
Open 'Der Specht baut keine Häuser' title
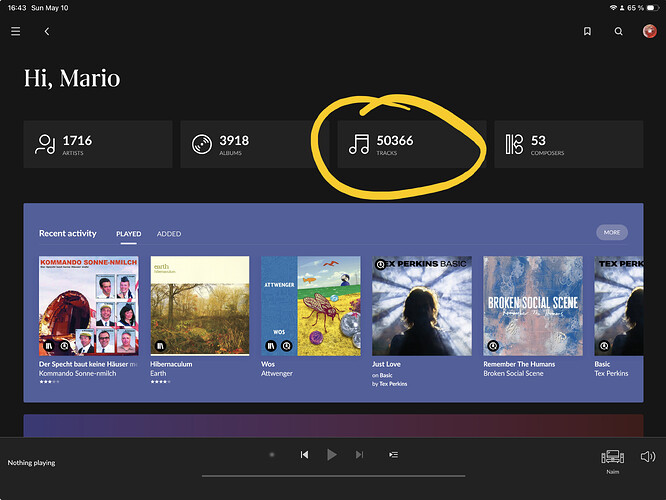pos(88,364)
